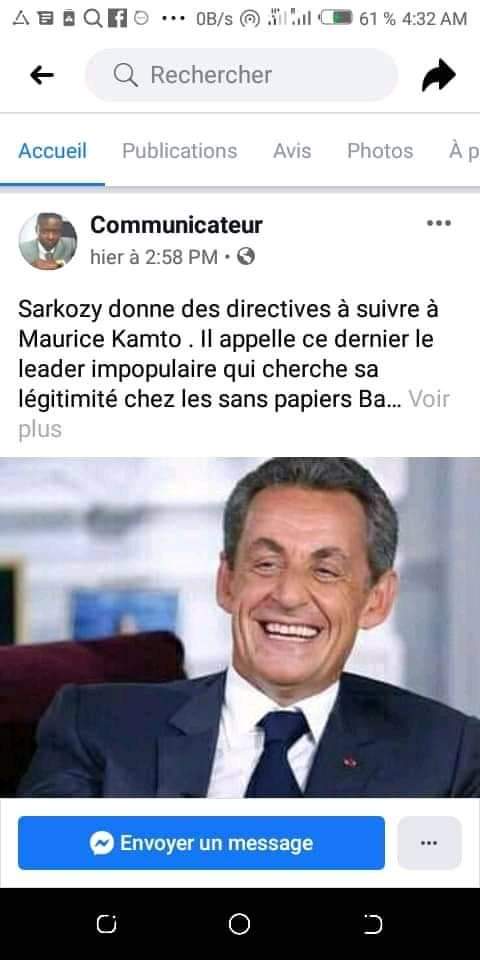The height and width of the screenshot is (960, 480).
Task: Tap the back arrow icon
Action: click(42, 75)
